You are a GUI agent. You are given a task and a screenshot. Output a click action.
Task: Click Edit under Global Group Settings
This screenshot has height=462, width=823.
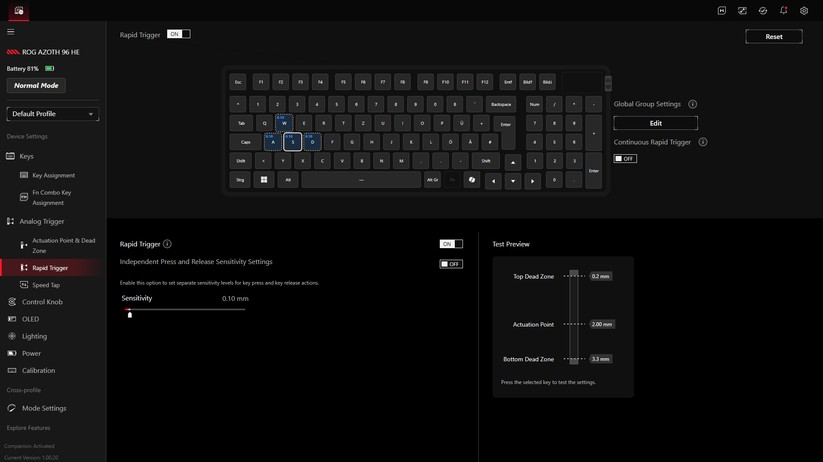(x=655, y=123)
